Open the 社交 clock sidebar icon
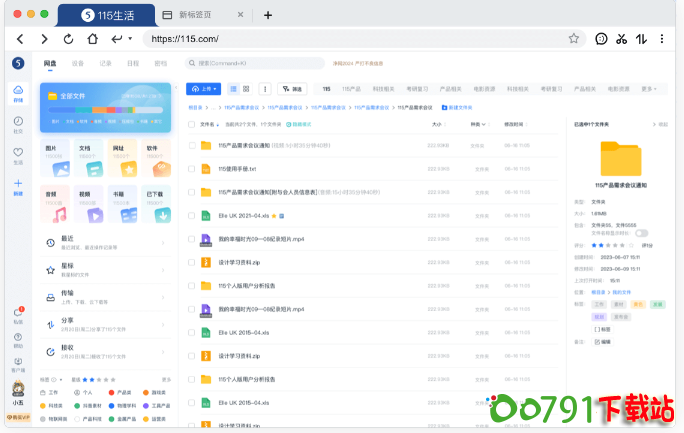The width and height of the screenshot is (684, 433). tap(18, 125)
